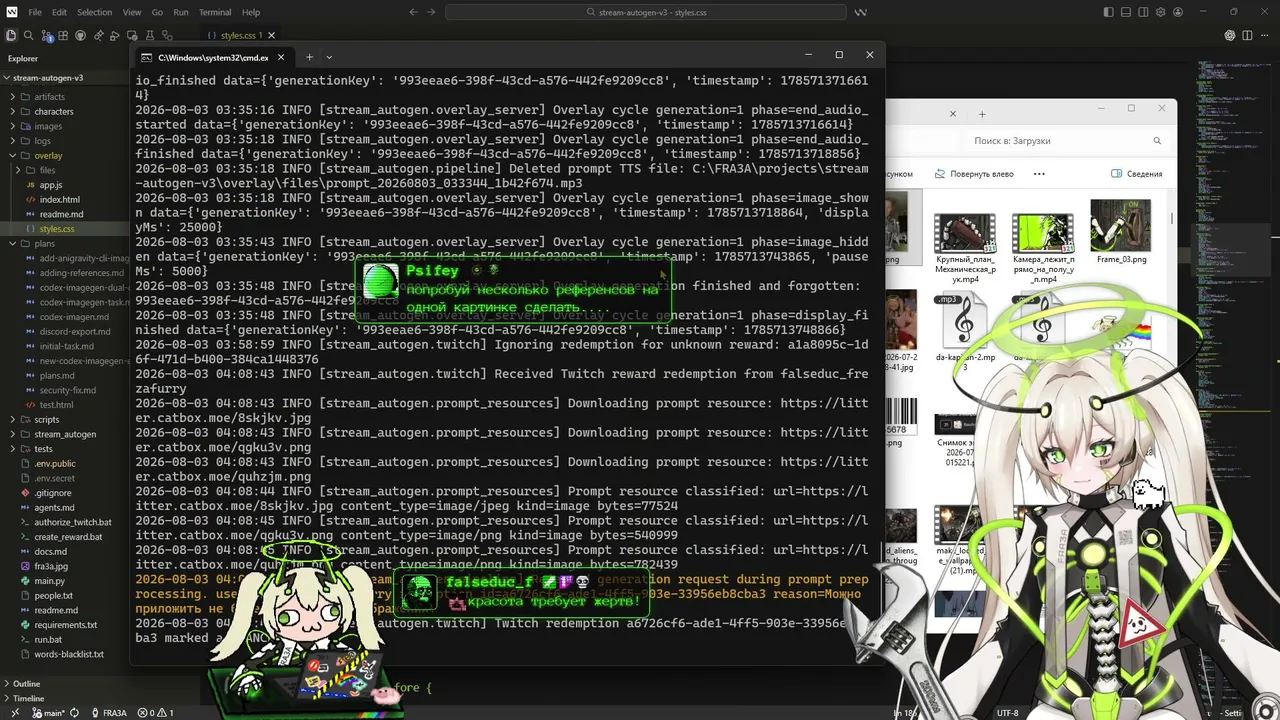Expand the artifacts folder
This screenshot has height=720, width=1280.
coord(65,97)
